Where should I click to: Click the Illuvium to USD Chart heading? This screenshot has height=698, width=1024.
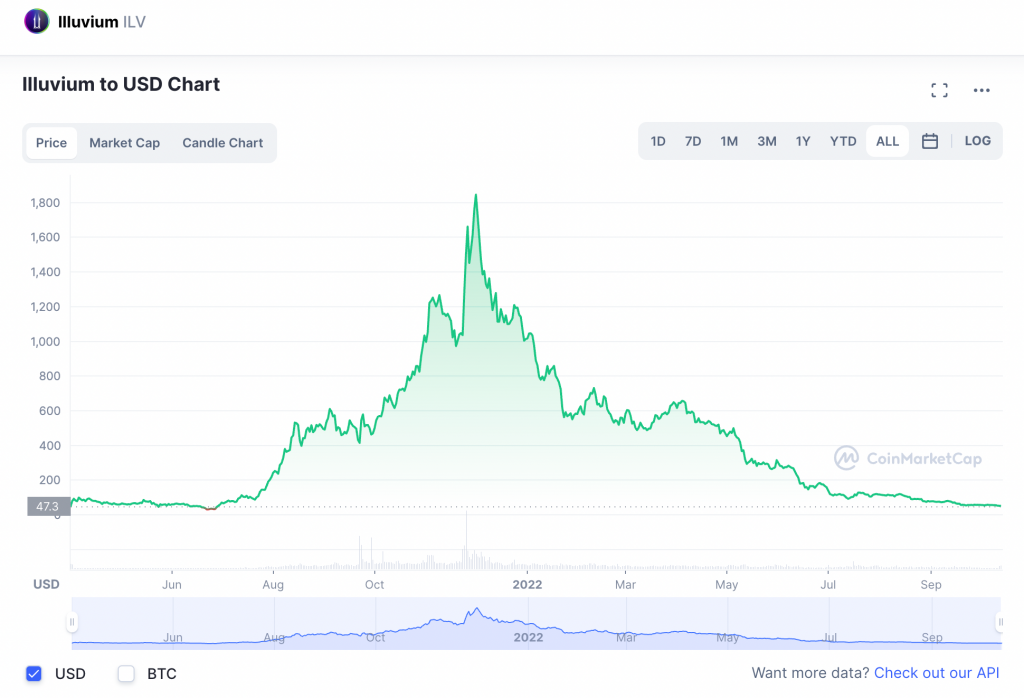coord(121,84)
